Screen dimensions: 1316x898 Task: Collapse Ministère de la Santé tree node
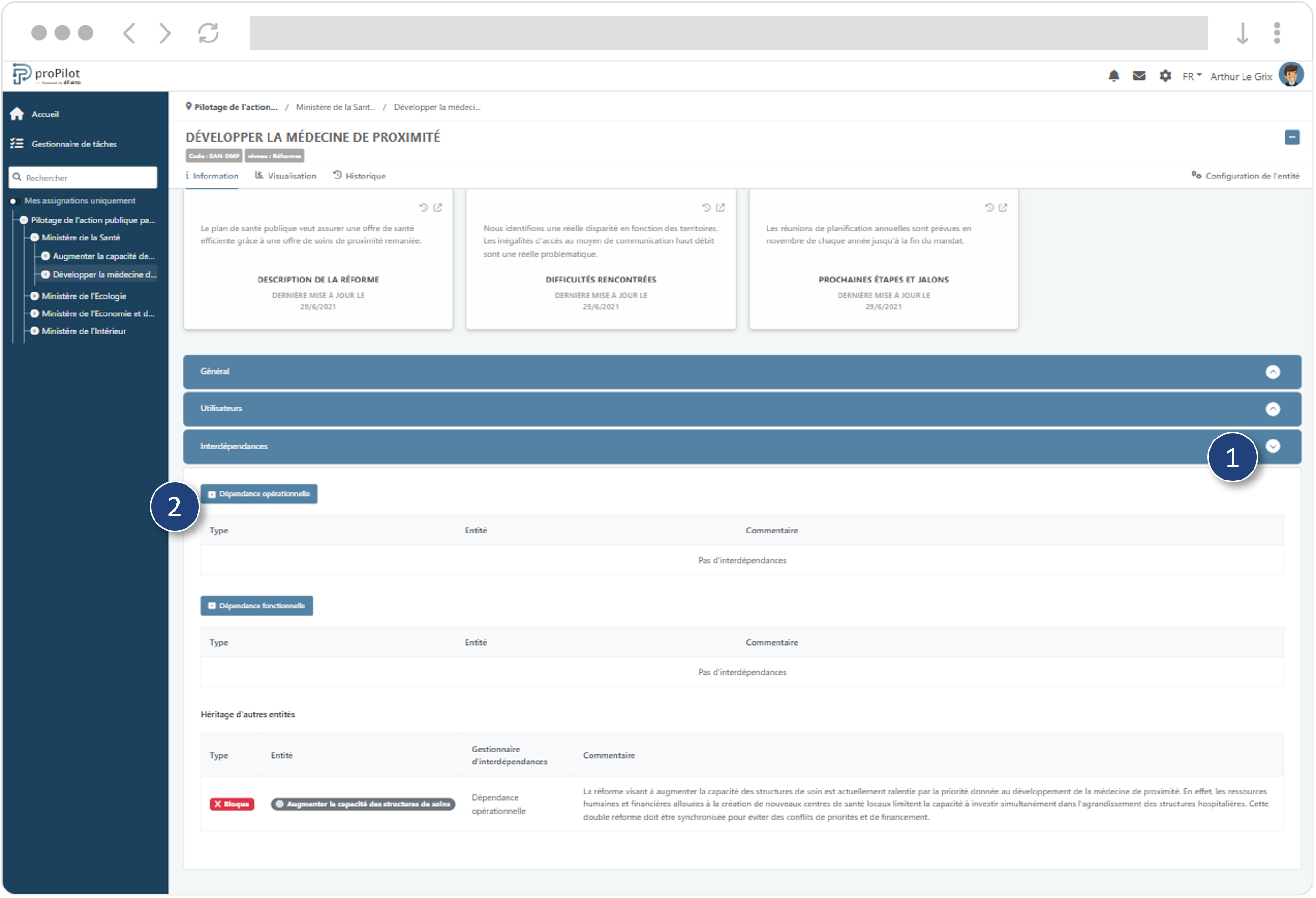coord(34,238)
